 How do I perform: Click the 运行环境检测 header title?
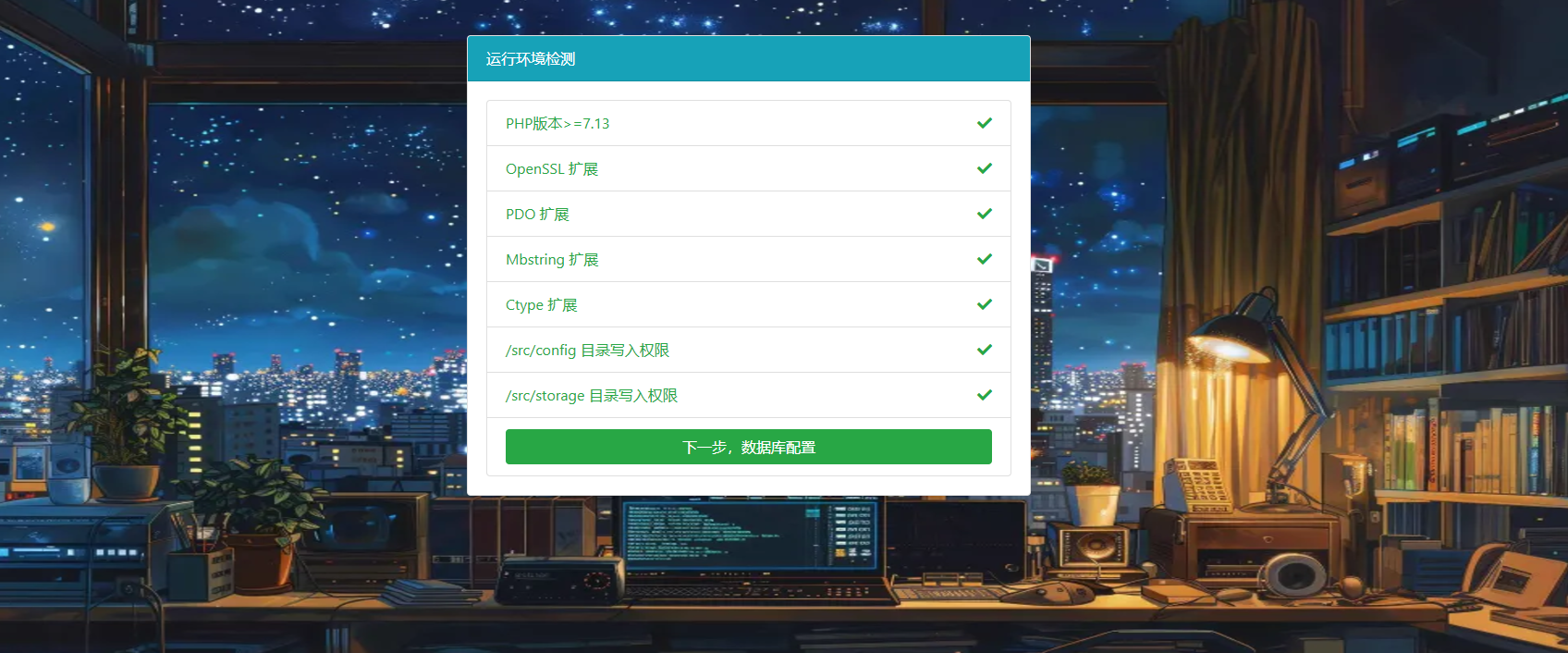click(x=531, y=59)
